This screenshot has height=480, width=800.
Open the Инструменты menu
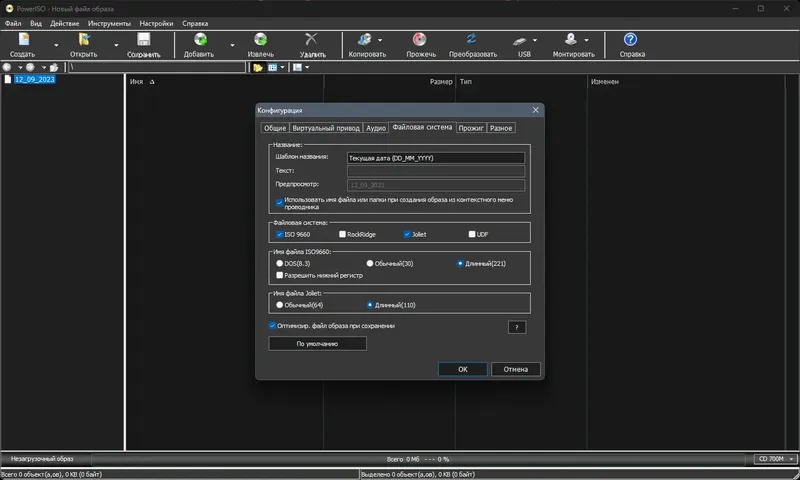pyautogui.click(x=109, y=23)
